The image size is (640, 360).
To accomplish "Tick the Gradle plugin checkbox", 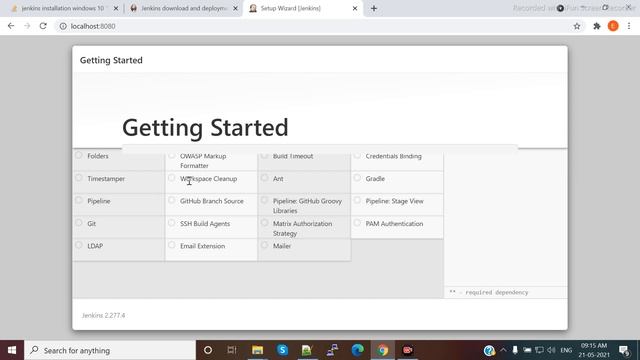I will [357, 178].
